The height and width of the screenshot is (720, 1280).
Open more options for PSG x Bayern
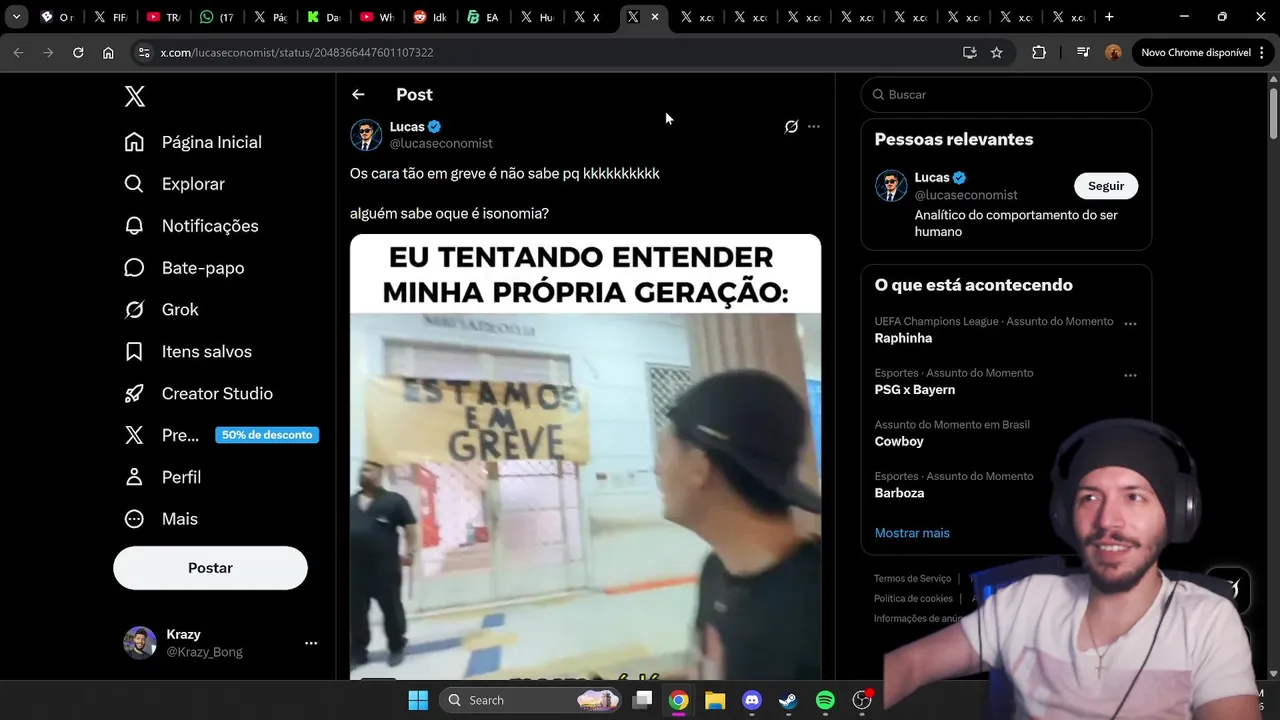[x=1130, y=376]
